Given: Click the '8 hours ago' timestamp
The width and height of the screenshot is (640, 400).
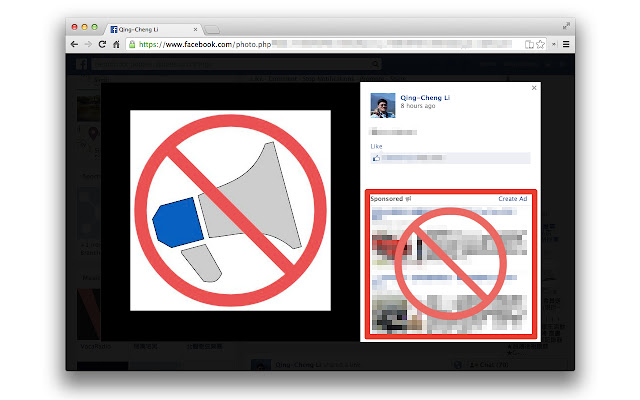Looking at the screenshot, I should point(418,106).
